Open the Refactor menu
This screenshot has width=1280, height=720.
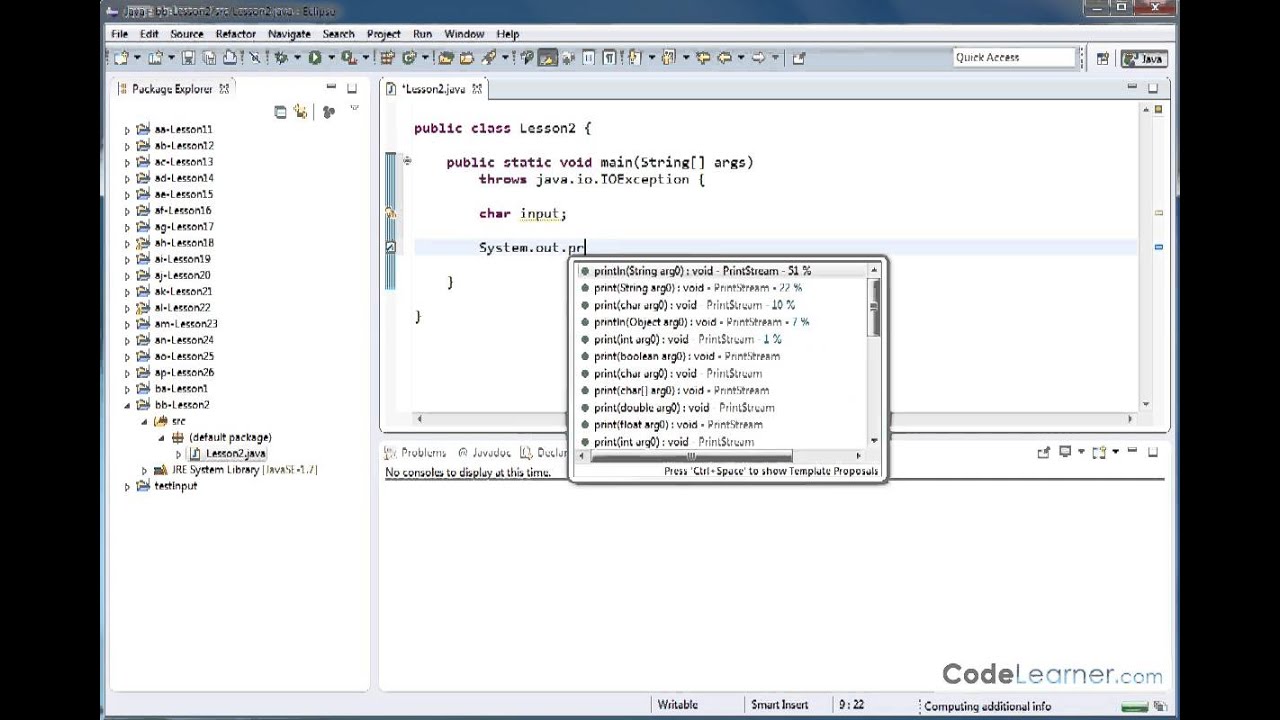tap(235, 34)
